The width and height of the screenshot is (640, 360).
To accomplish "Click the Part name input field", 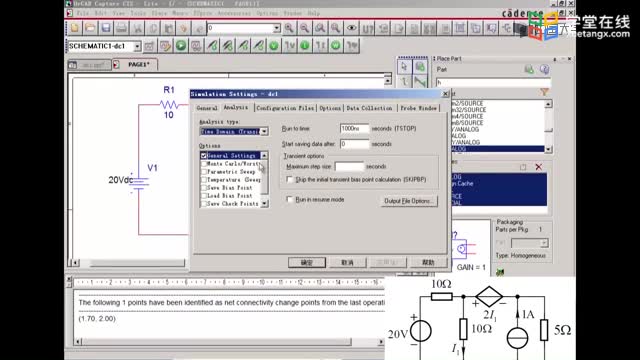I will [493, 82].
